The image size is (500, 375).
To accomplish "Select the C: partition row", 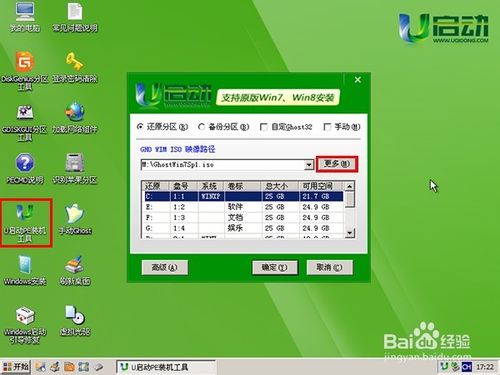I will (243, 196).
